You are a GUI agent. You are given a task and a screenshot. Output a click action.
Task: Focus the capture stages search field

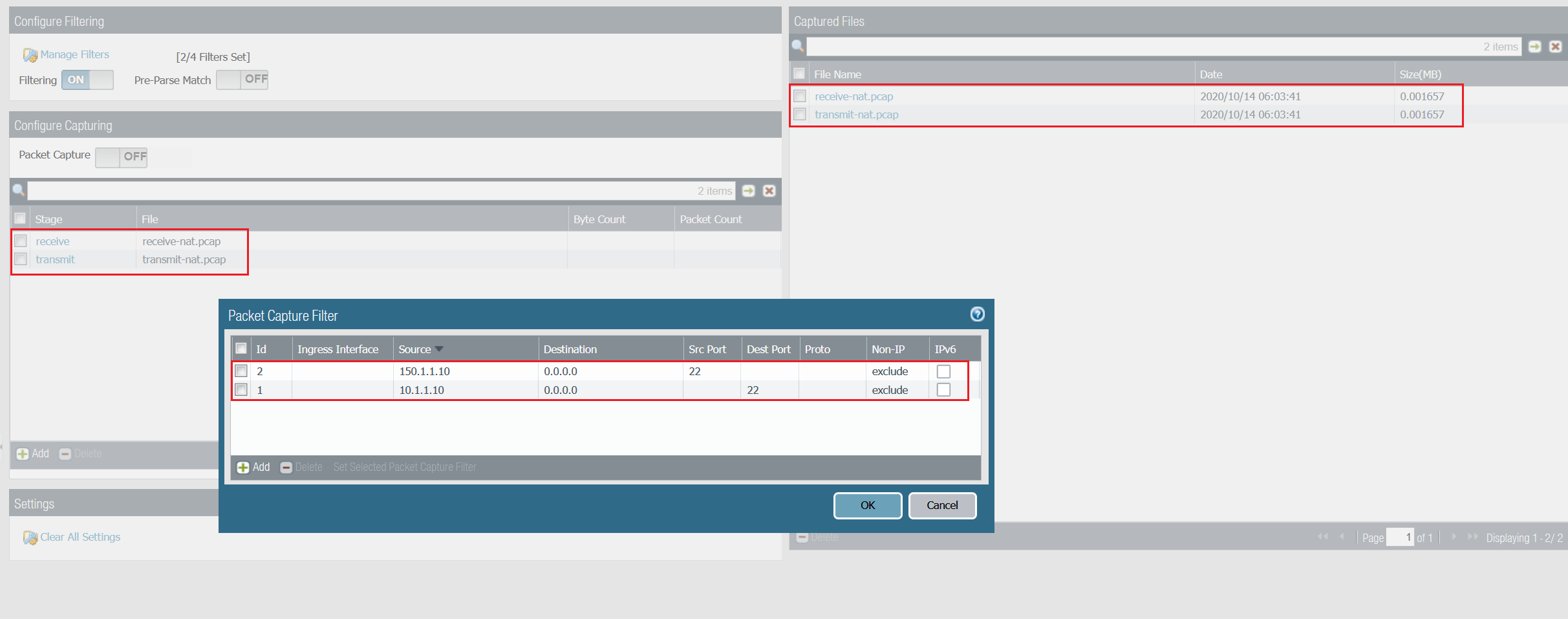click(x=381, y=191)
